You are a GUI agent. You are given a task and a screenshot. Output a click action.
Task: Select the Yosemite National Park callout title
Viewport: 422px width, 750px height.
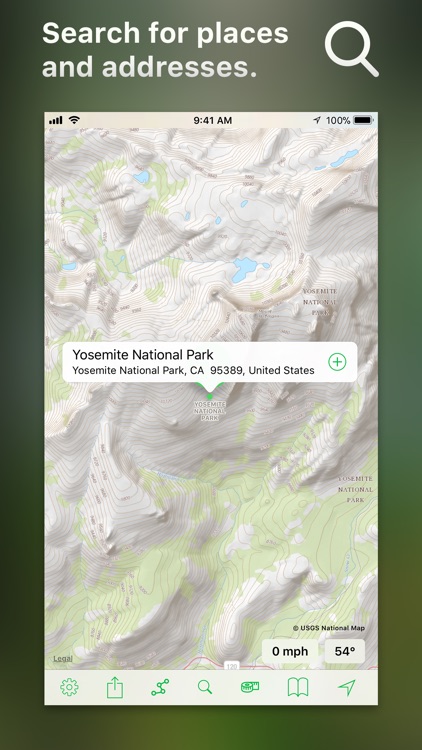click(143, 355)
